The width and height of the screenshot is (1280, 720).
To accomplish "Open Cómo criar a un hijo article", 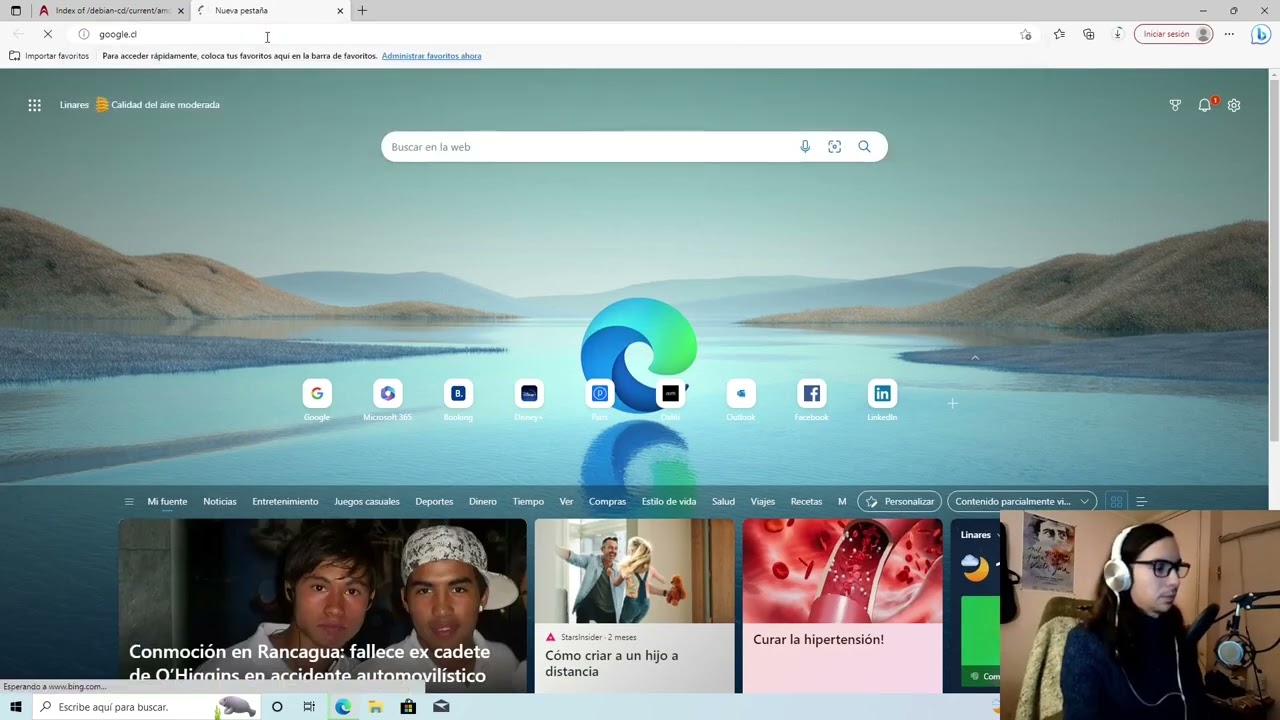I will [634, 606].
